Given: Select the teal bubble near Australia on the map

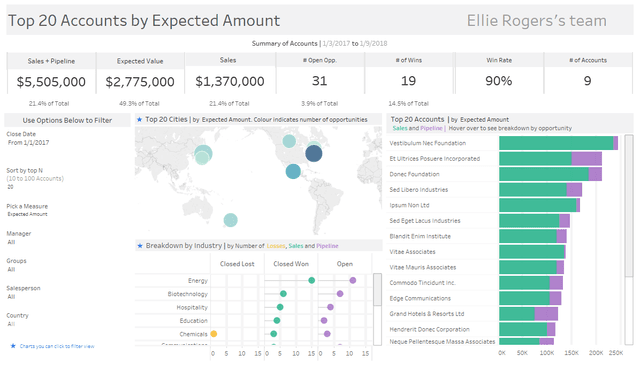Looking at the screenshot, I should [231, 220].
